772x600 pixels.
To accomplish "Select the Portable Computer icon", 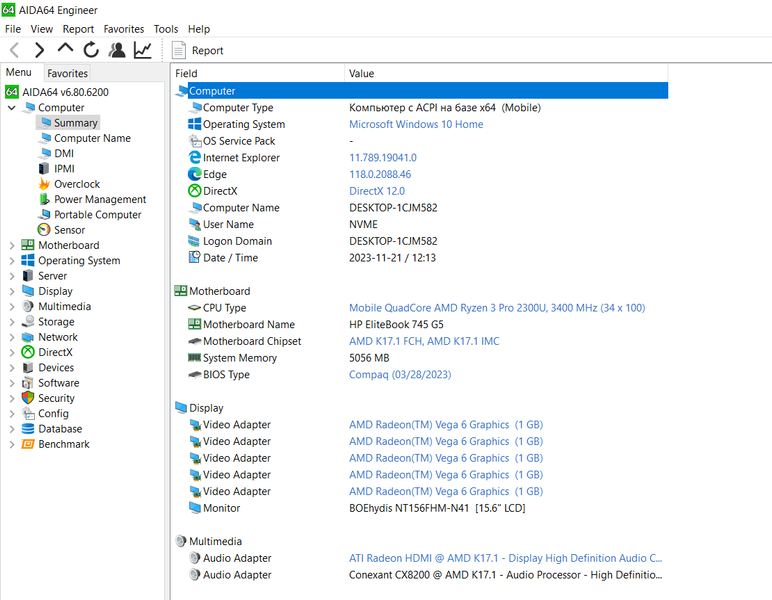I will point(45,214).
